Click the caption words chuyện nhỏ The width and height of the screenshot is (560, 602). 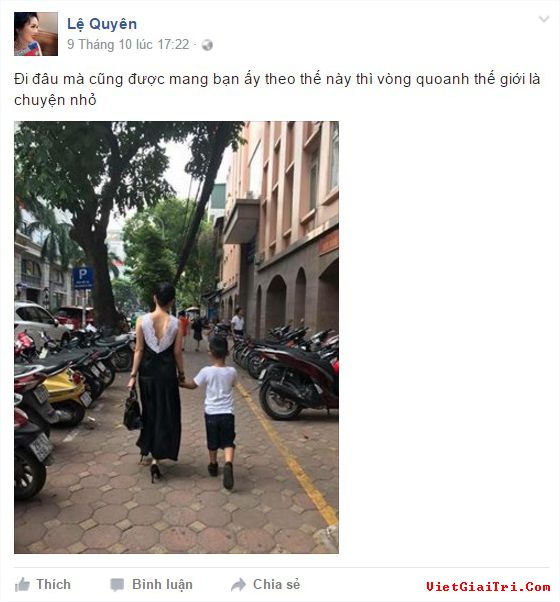tap(55, 100)
